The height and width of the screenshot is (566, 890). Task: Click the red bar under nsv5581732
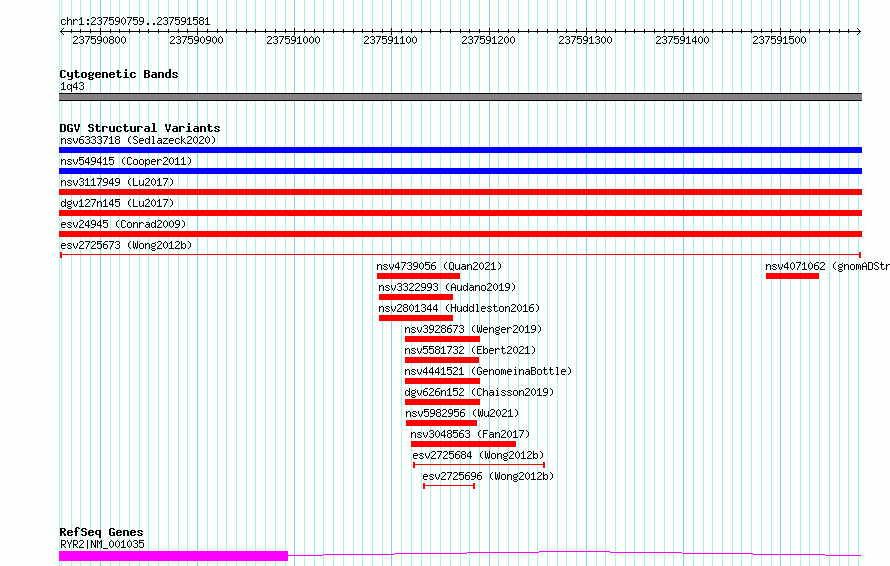(442, 360)
